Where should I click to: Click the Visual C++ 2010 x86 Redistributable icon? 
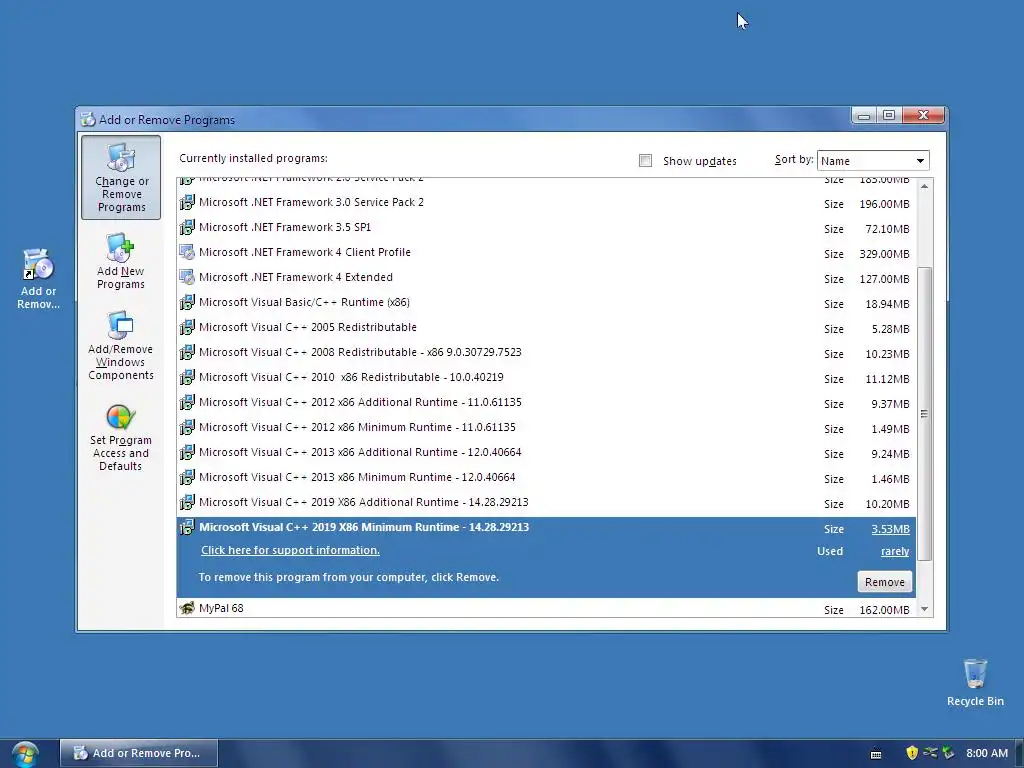click(187, 377)
